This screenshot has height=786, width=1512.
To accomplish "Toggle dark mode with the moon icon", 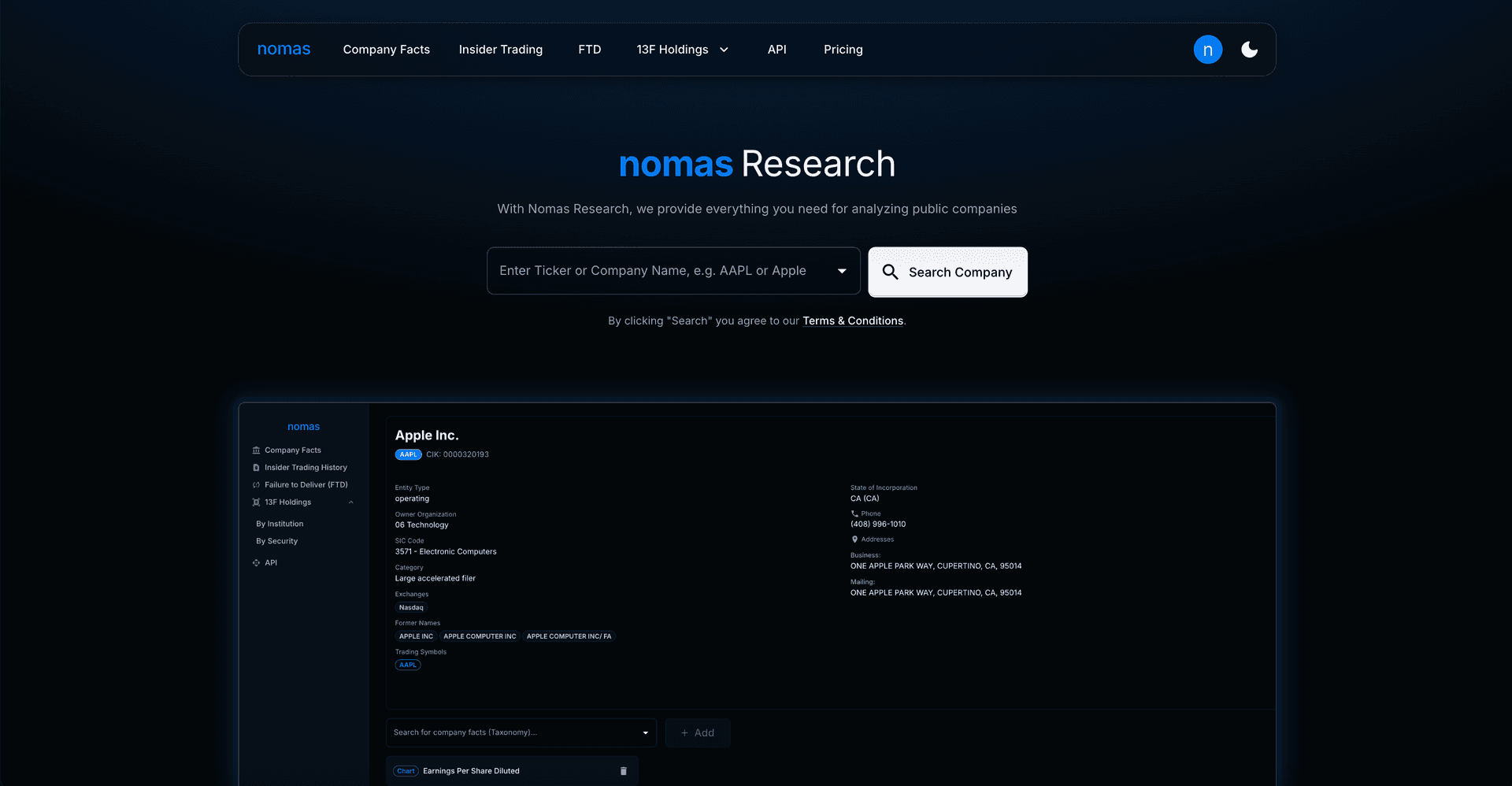I will pos(1250,49).
